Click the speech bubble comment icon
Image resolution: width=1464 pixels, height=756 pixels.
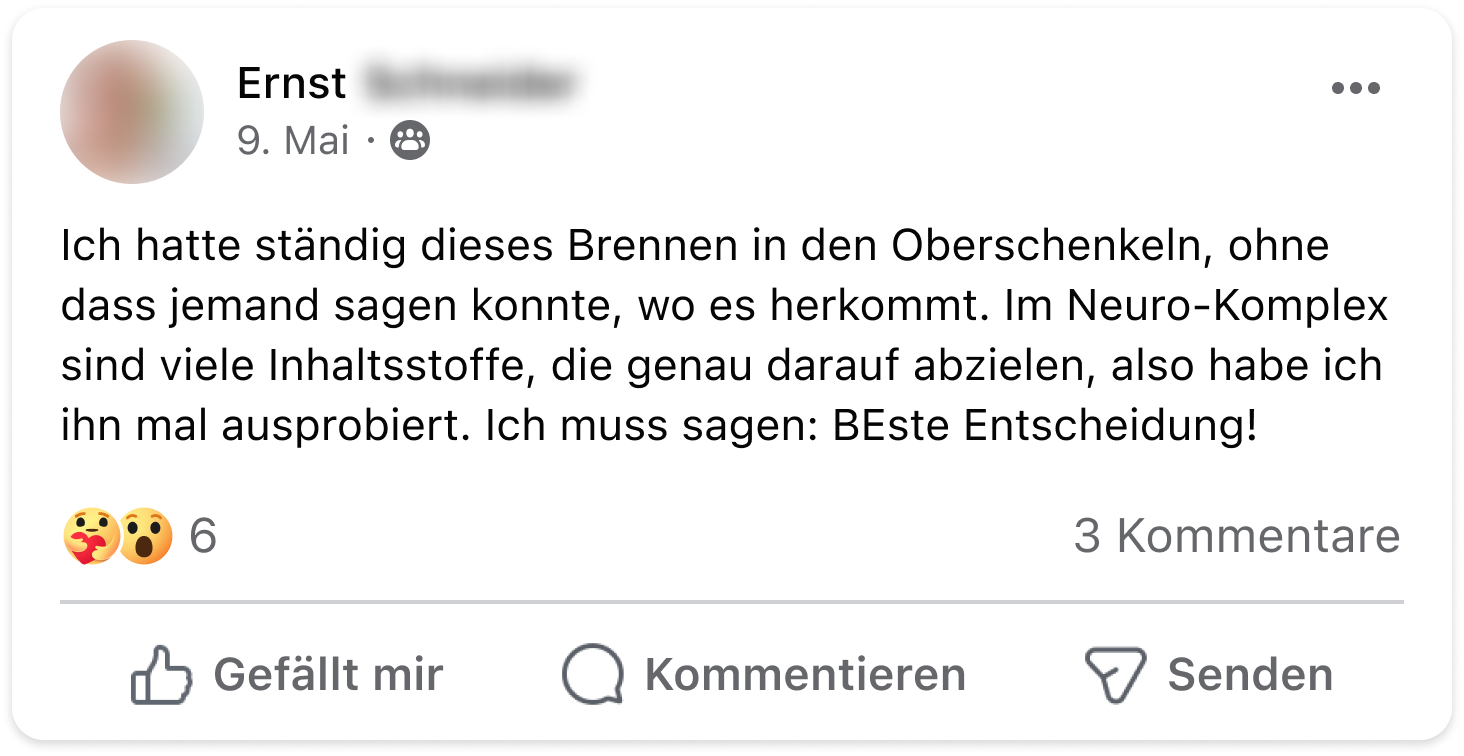click(x=593, y=675)
